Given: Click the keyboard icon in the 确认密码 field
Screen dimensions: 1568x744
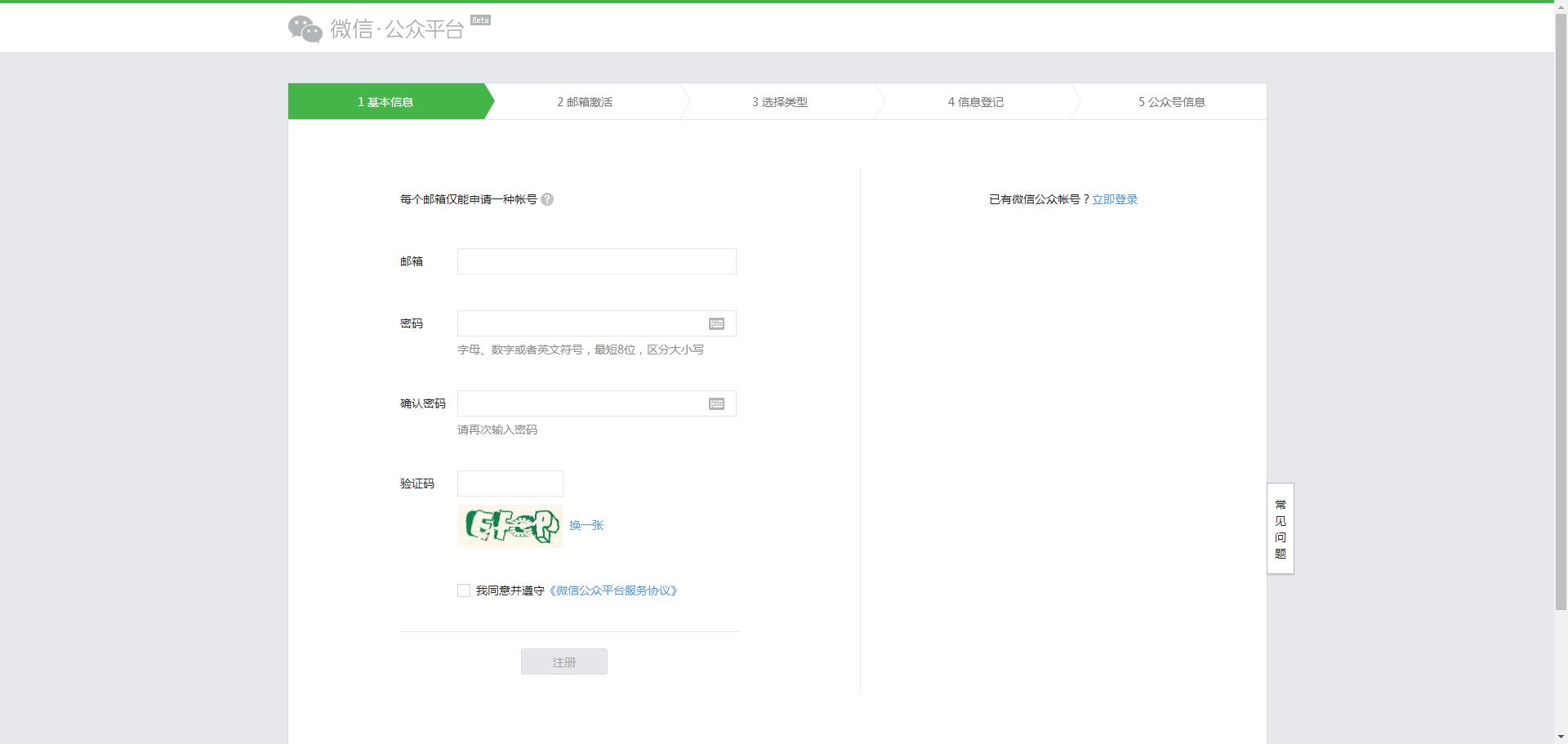Looking at the screenshot, I should tap(716, 403).
